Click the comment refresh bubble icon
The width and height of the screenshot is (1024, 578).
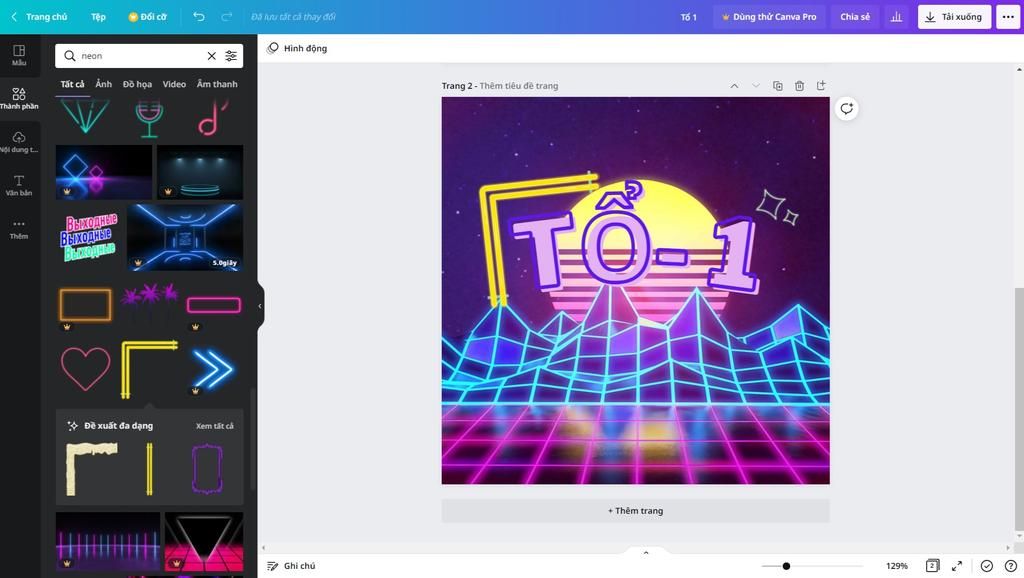[x=846, y=108]
